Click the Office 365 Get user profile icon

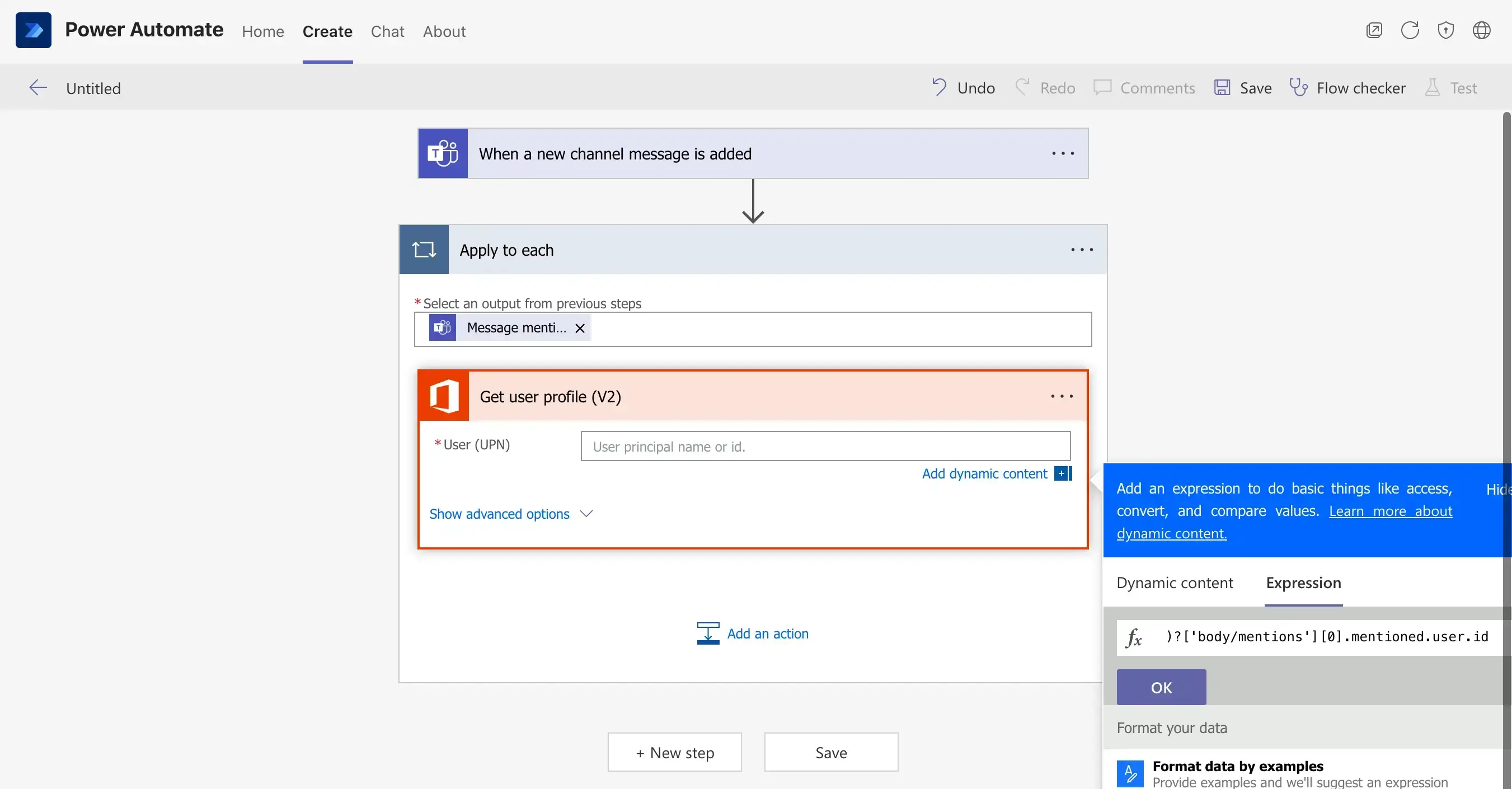coord(444,396)
